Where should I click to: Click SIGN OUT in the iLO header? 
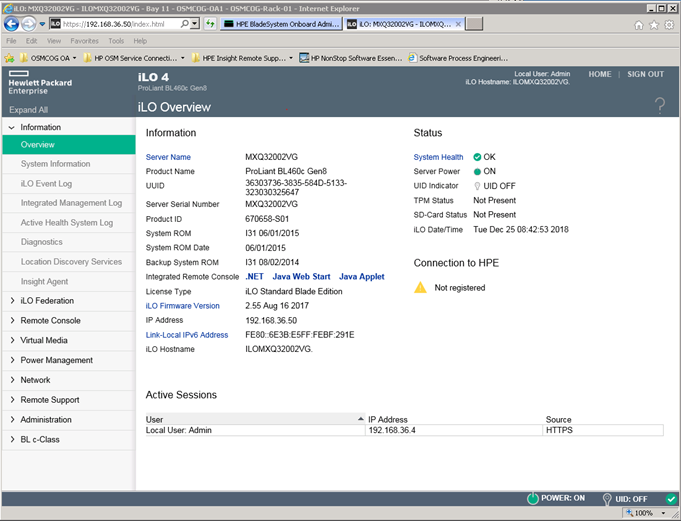(645, 74)
